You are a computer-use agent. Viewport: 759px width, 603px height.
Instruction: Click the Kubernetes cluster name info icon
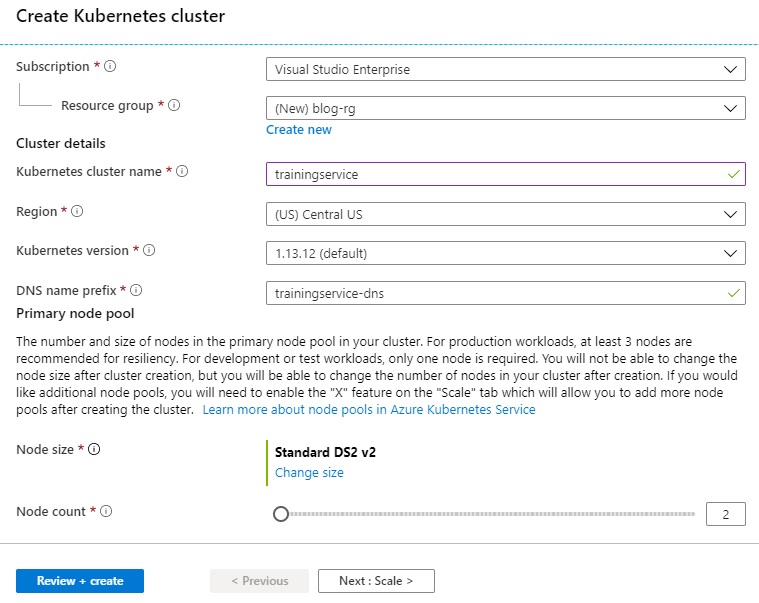coord(182,171)
